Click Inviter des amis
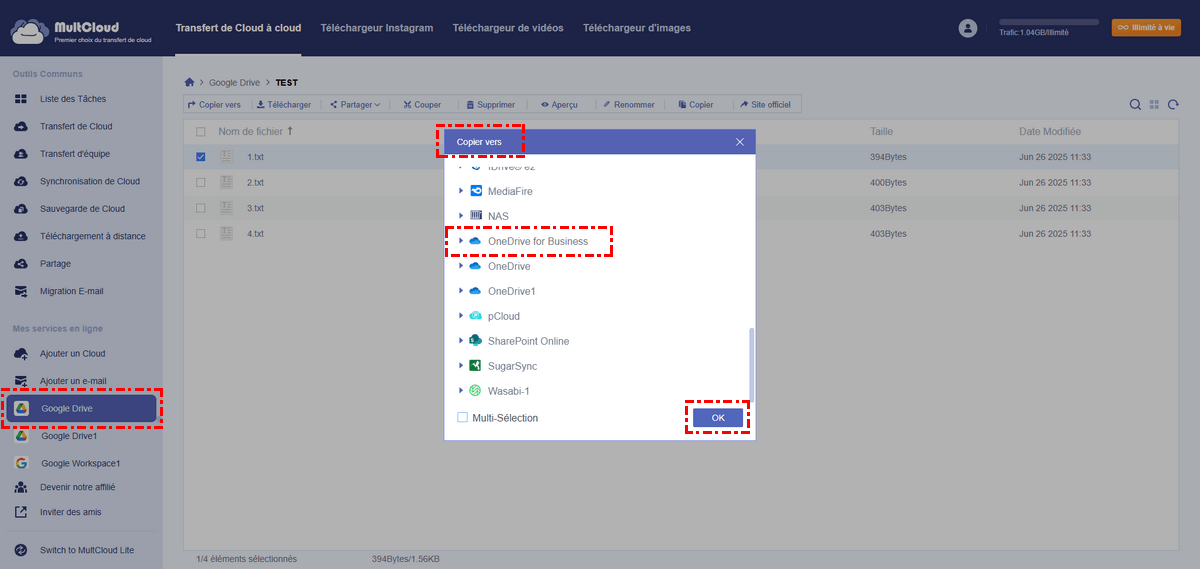 70,512
